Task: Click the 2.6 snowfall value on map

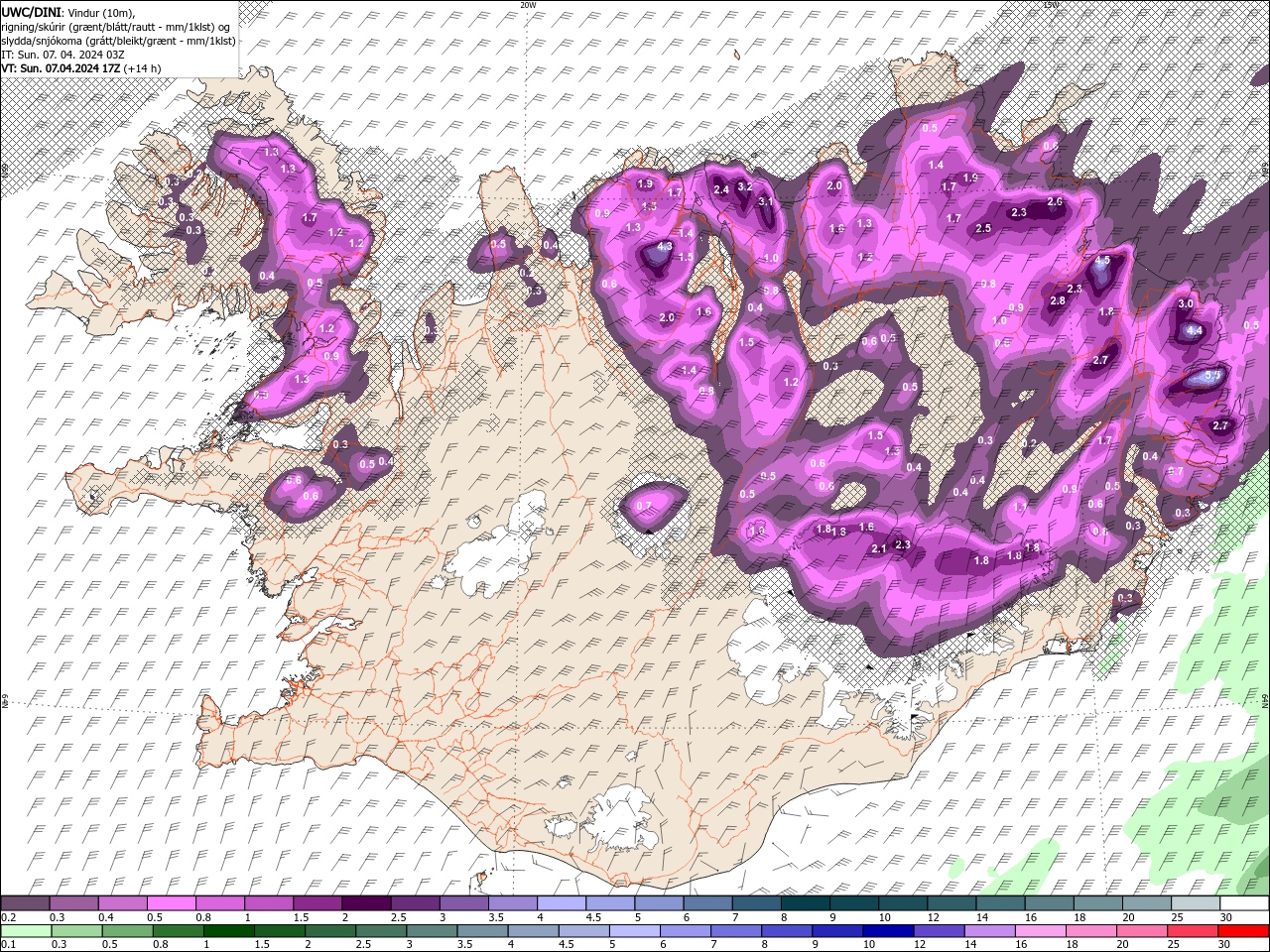Action: (x=1055, y=201)
